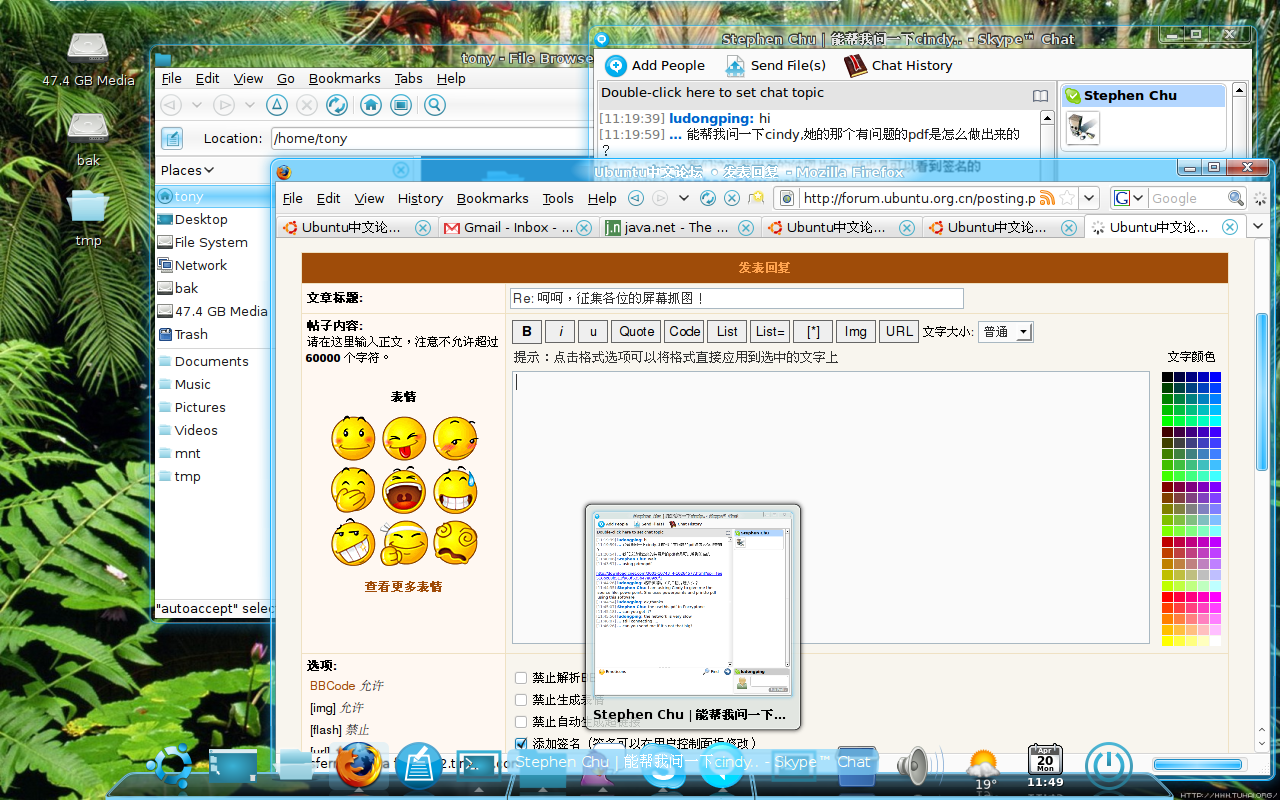
Task: Open the Ubuntu main menu dock icon
Action: (x=169, y=765)
